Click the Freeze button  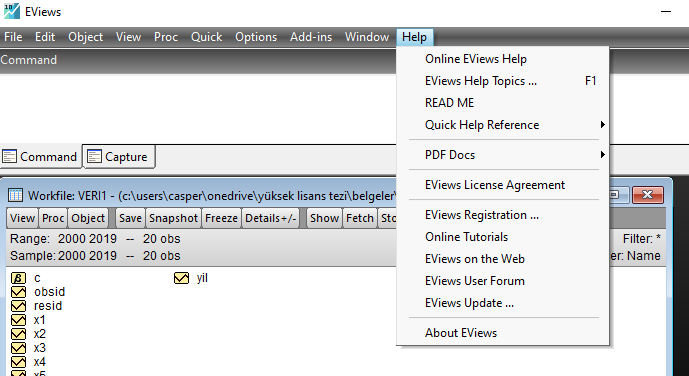click(221, 218)
